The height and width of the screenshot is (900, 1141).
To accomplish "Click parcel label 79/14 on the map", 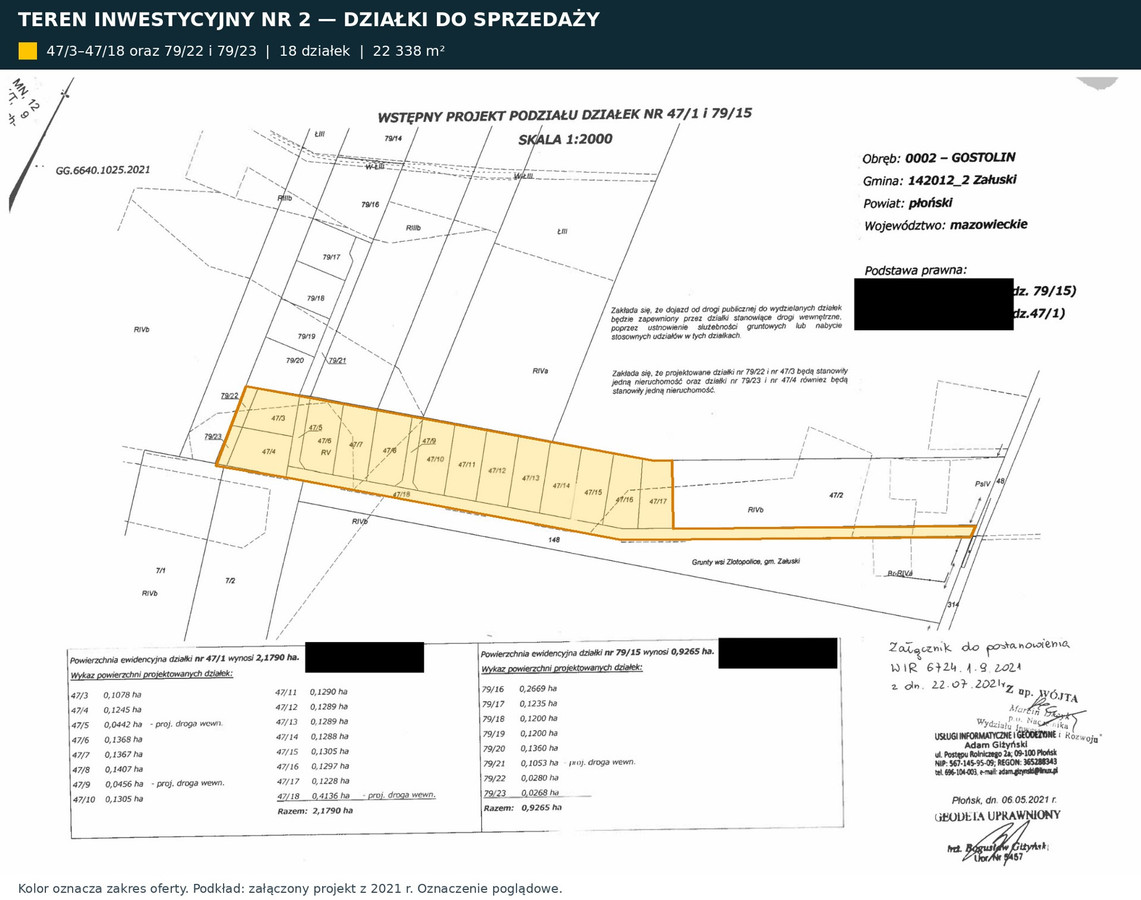I will click(393, 138).
